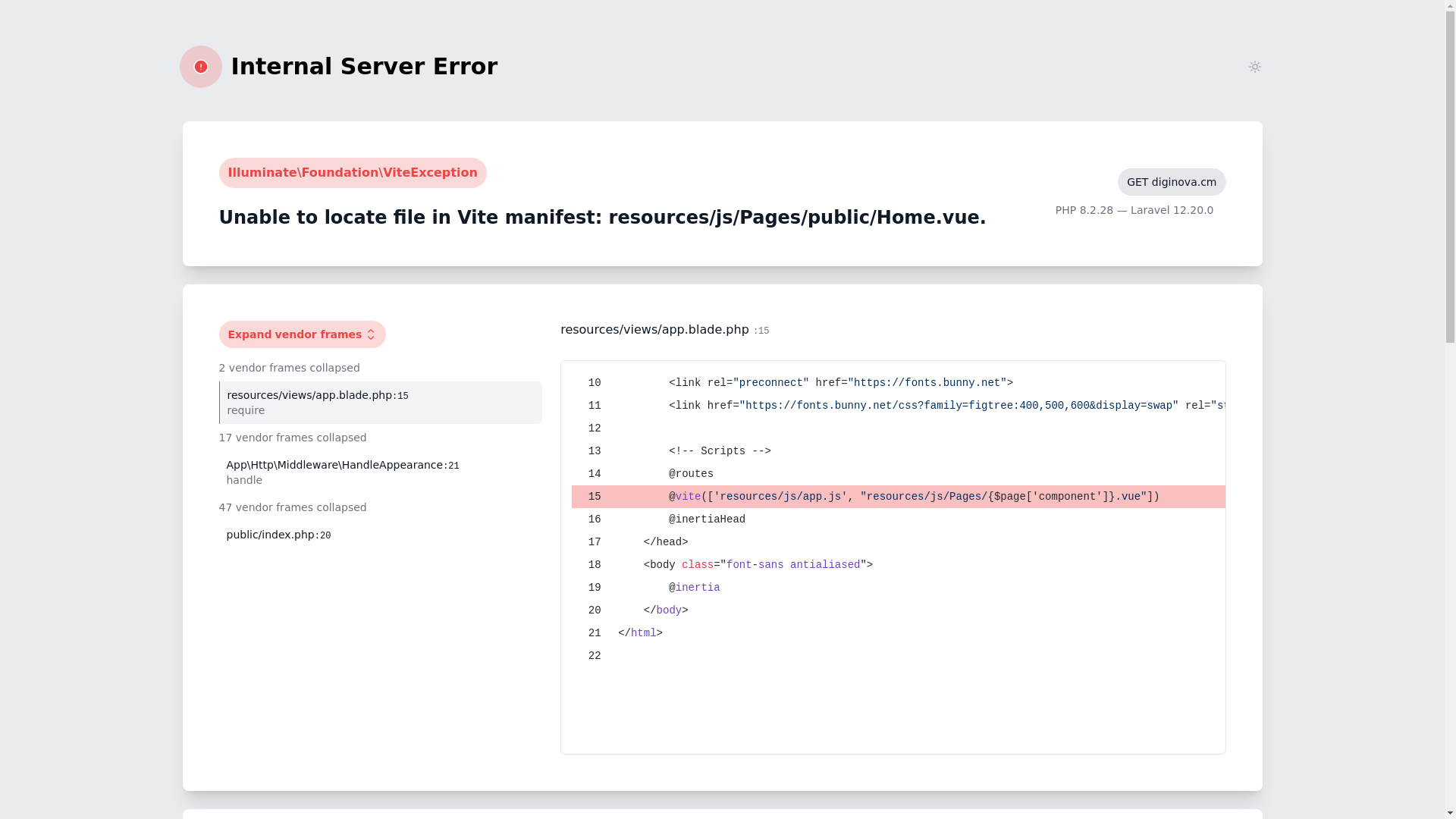The height and width of the screenshot is (819, 1456).
Task: Click the scrollbar up arrow
Action: point(1450,5)
